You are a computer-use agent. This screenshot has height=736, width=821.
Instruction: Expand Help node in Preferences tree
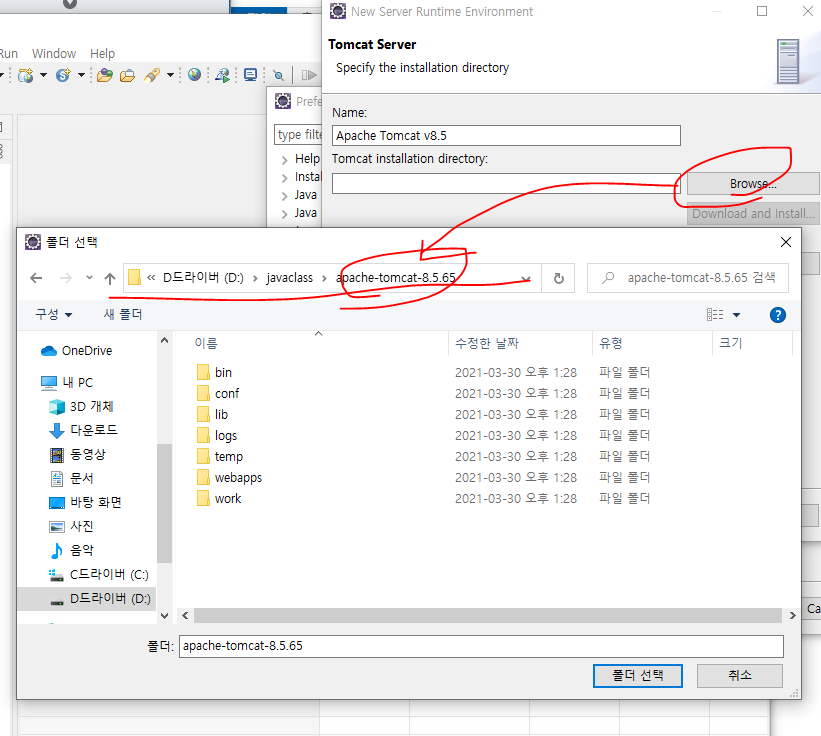tap(284, 160)
